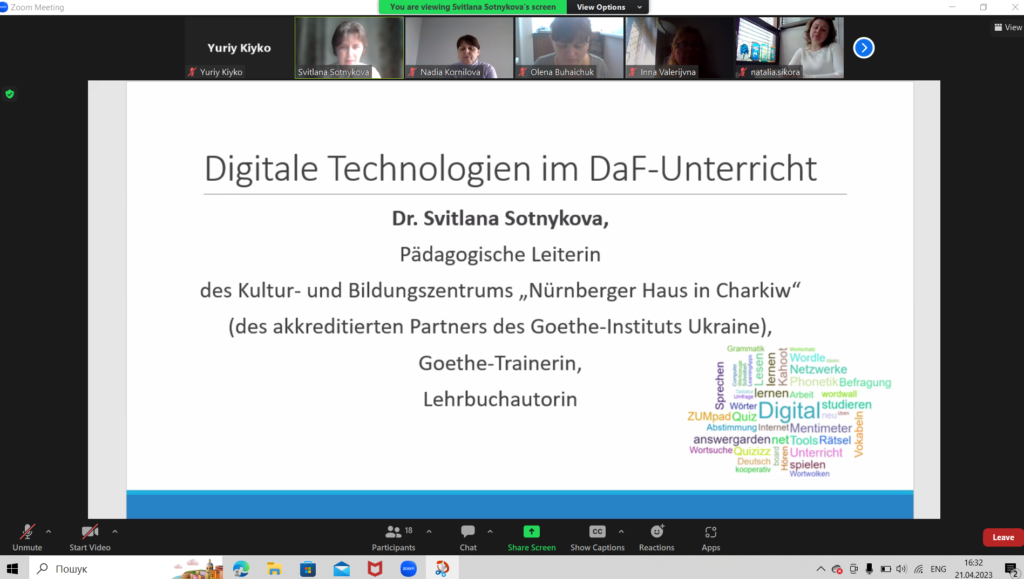Open McAfee from the taskbar
Screen dimensions: 1024x579
375,569
